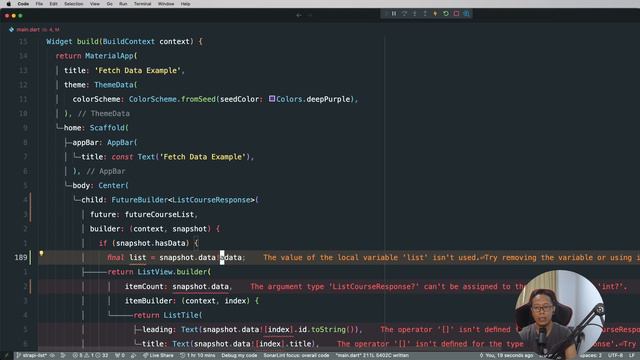640x360 pixels.
Task: Click 'FutureBuilder' in the child line
Action: click(140, 200)
